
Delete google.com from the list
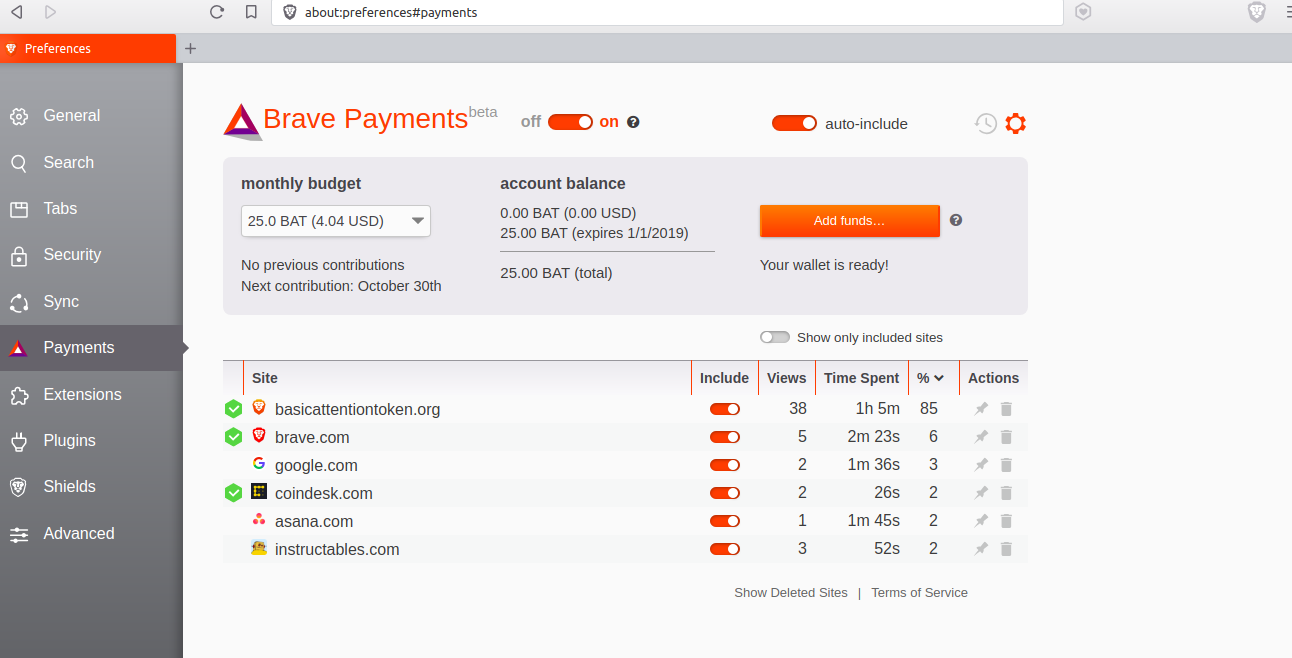[1006, 465]
